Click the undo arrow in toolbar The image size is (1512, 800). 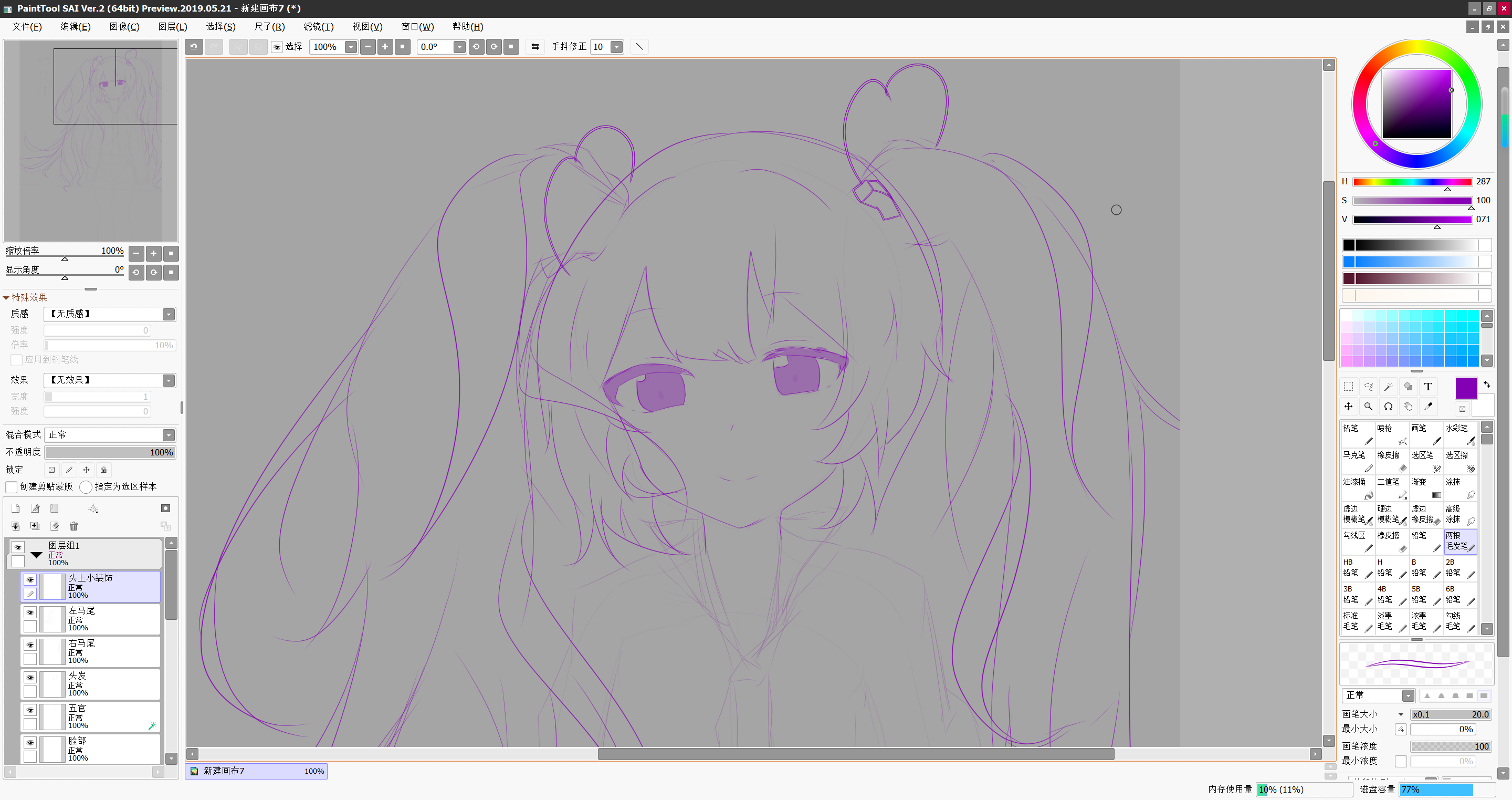click(194, 46)
